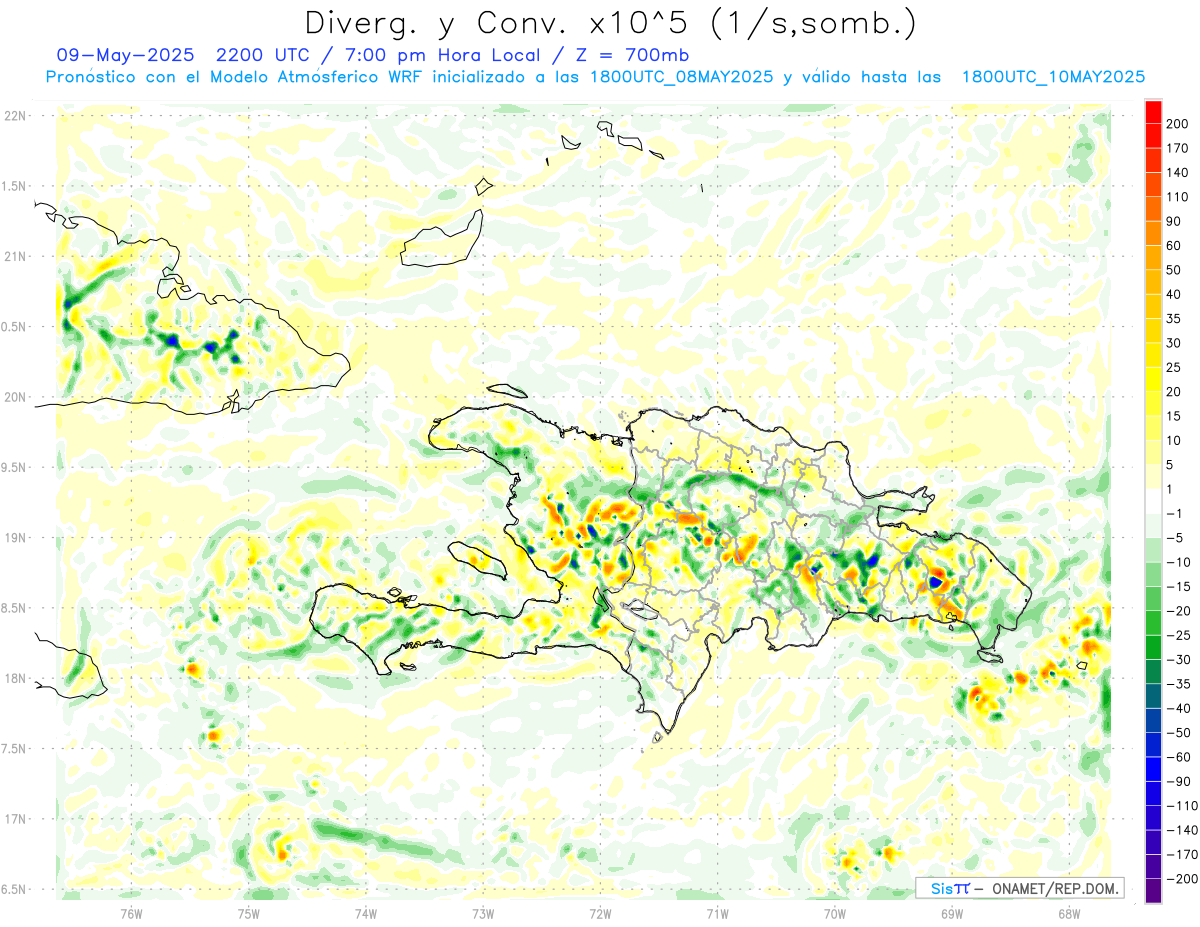The image size is (1200, 927).
Task: Select the white colorbar segment between 1 and -1
Action: (1153, 501)
